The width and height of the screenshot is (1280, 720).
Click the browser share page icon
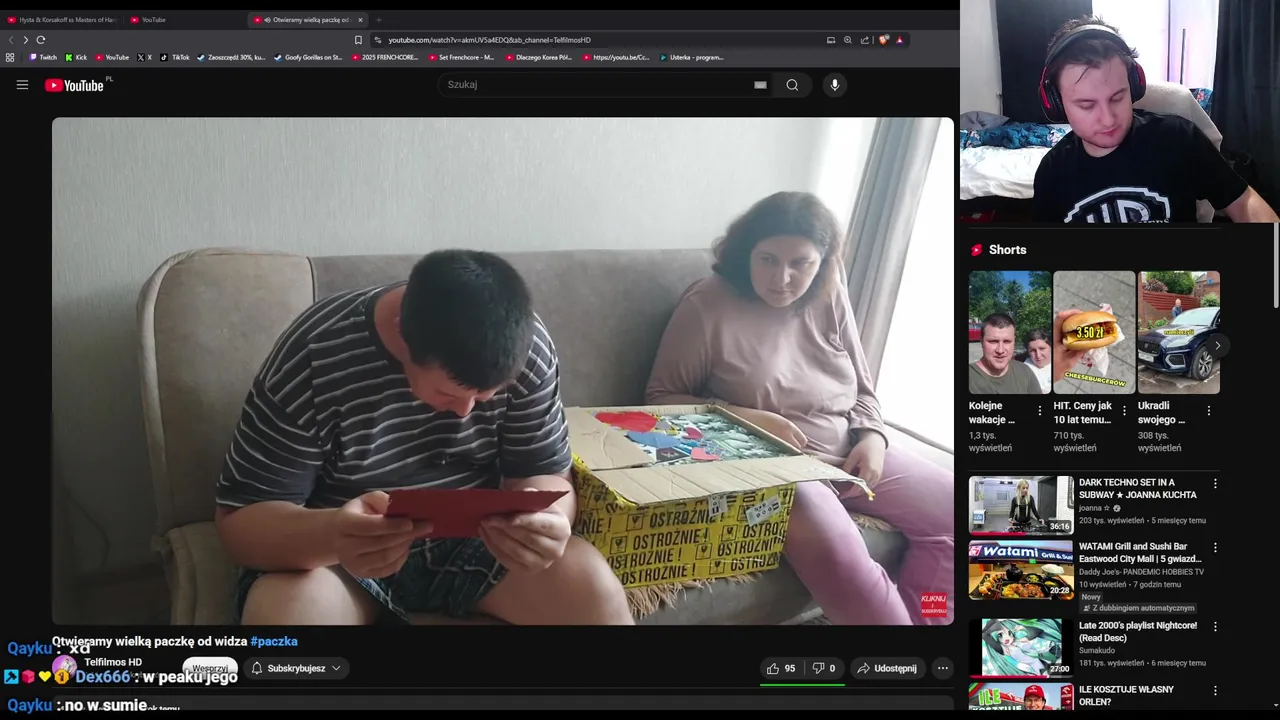(865, 40)
